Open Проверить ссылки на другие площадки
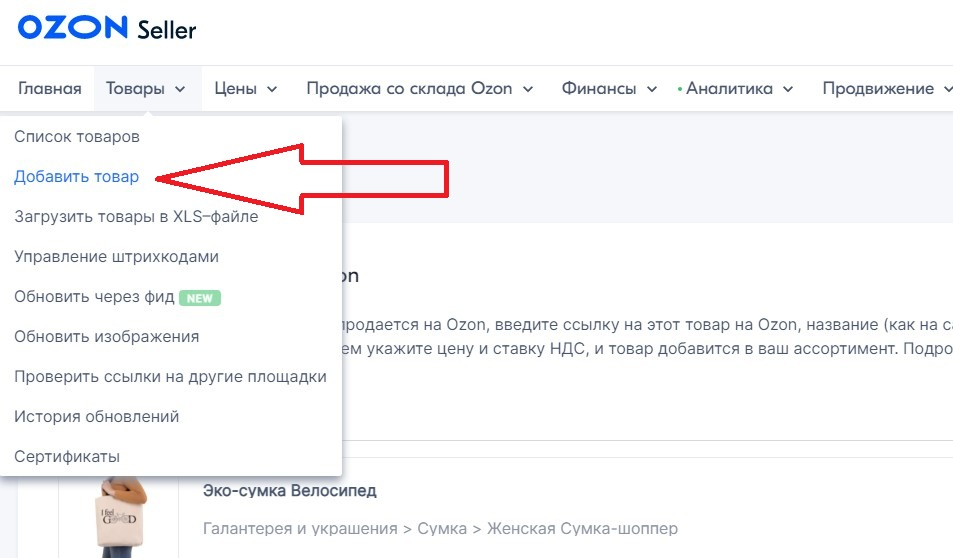The image size is (953, 558). [170, 377]
